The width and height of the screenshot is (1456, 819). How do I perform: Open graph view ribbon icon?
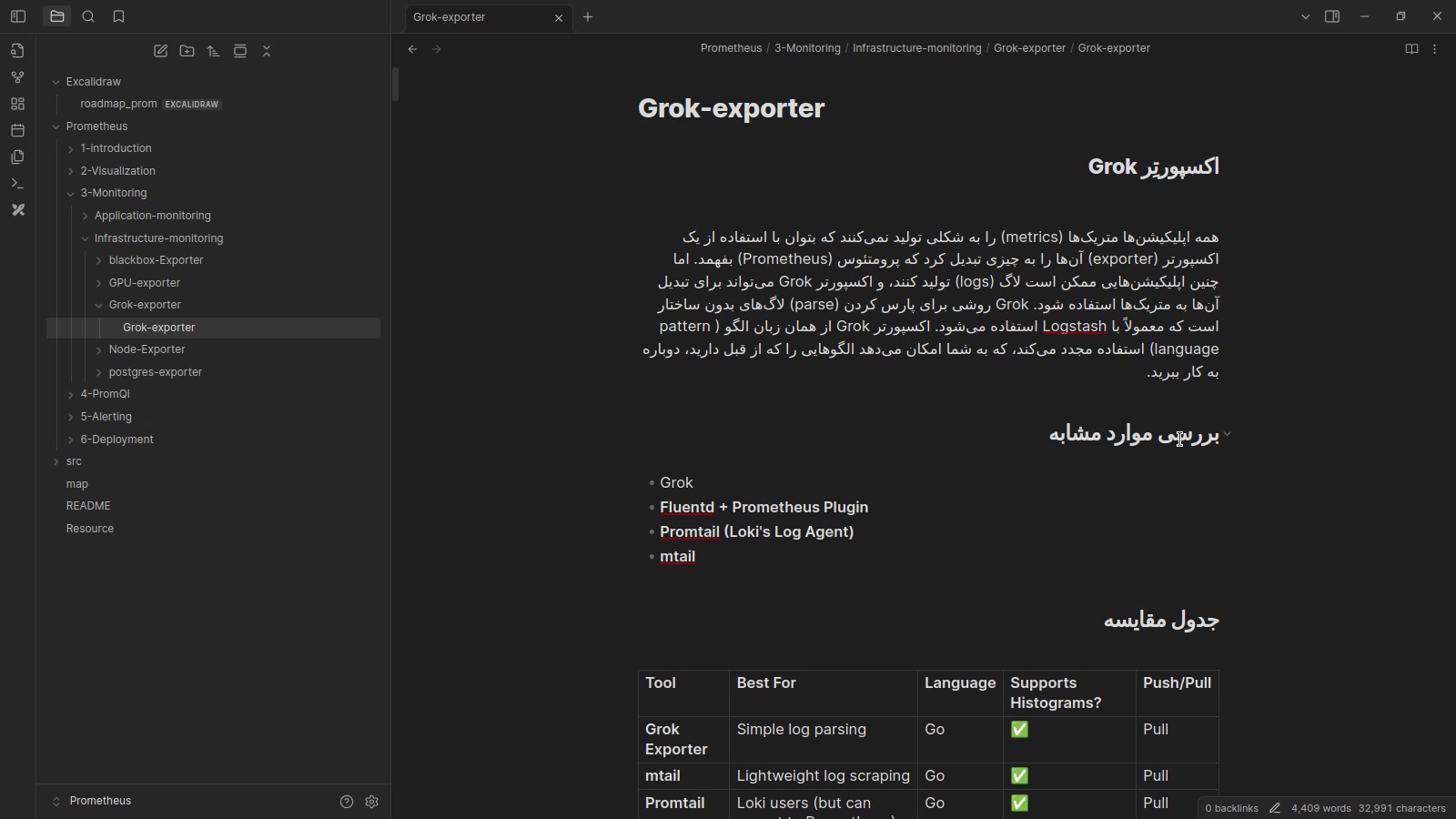click(x=17, y=77)
